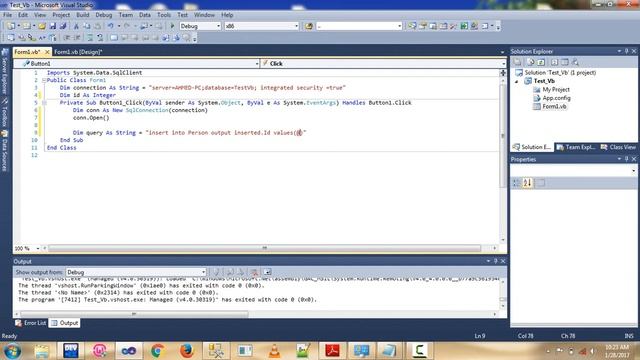The height and width of the screenshot is (360, 640).
Task: Toggle a bookmark with the bookmark icon
Action: tap(114, 38)
